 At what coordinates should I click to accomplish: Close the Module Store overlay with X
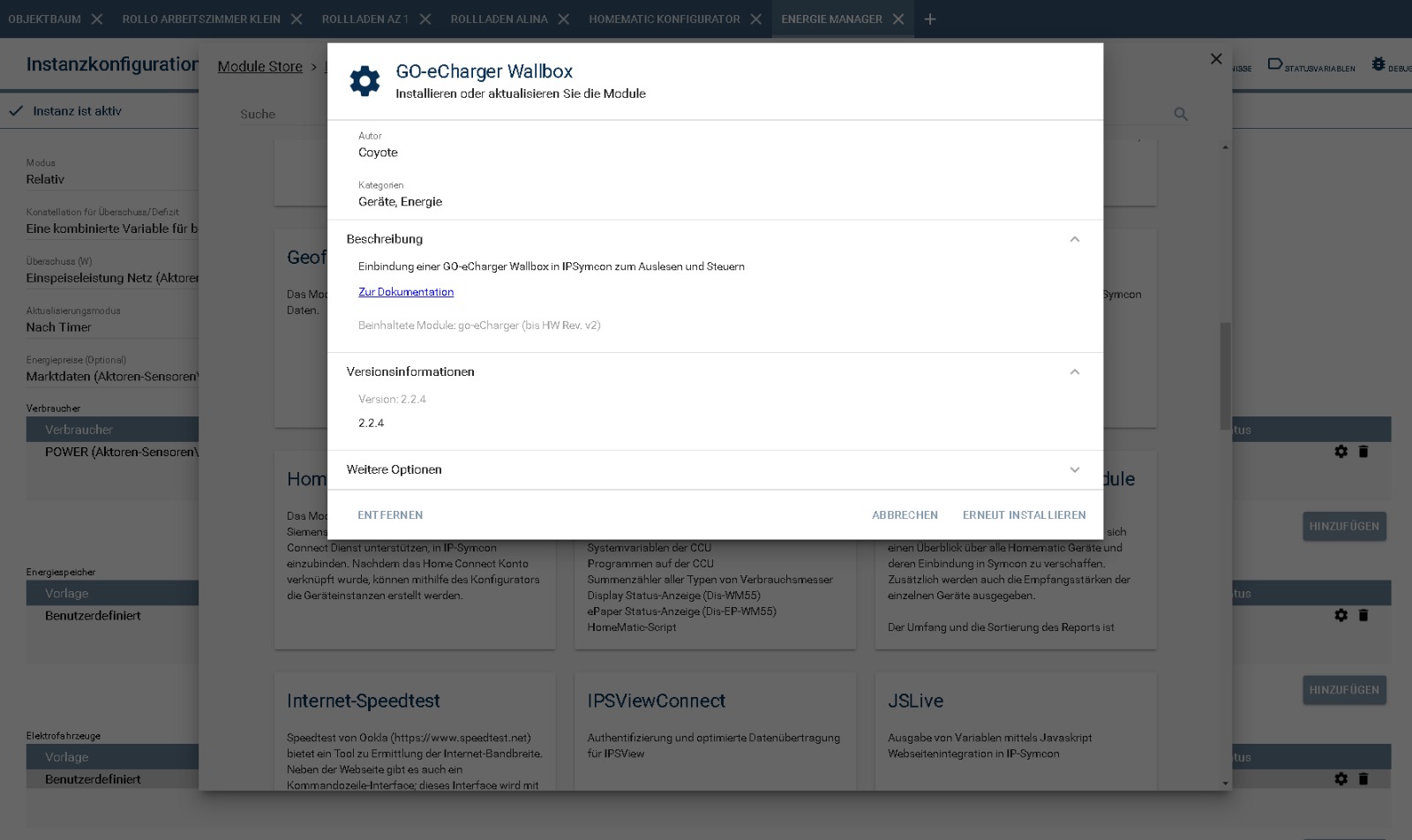pyautogui.click(x=1216, y=59)
